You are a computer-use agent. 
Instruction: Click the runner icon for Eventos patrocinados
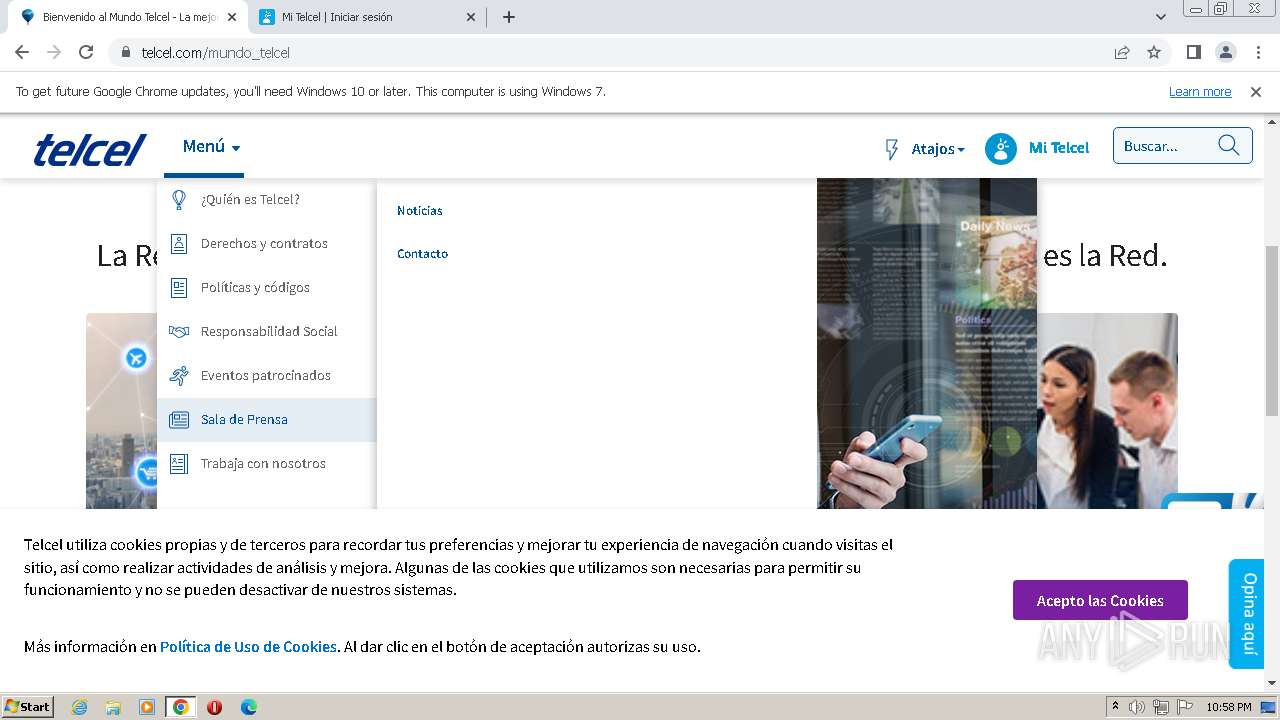pos(179,376)
